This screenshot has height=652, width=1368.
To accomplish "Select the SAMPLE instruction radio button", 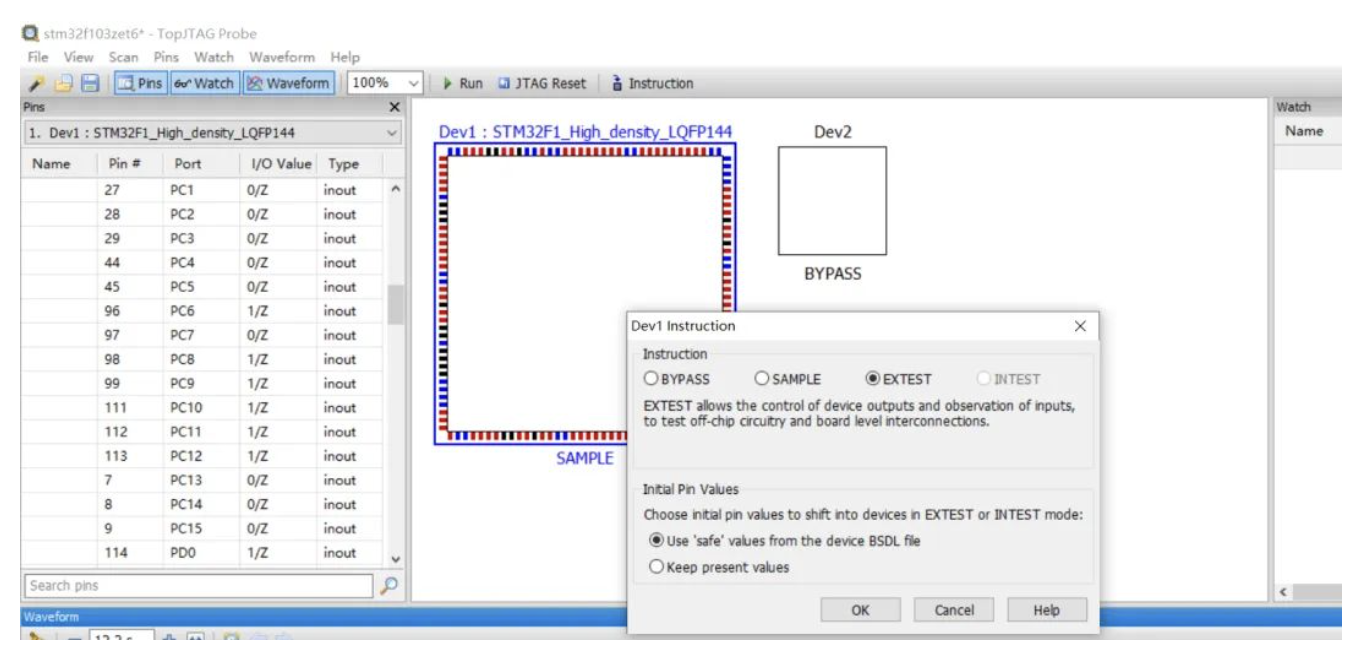I will tap(762, 379).
